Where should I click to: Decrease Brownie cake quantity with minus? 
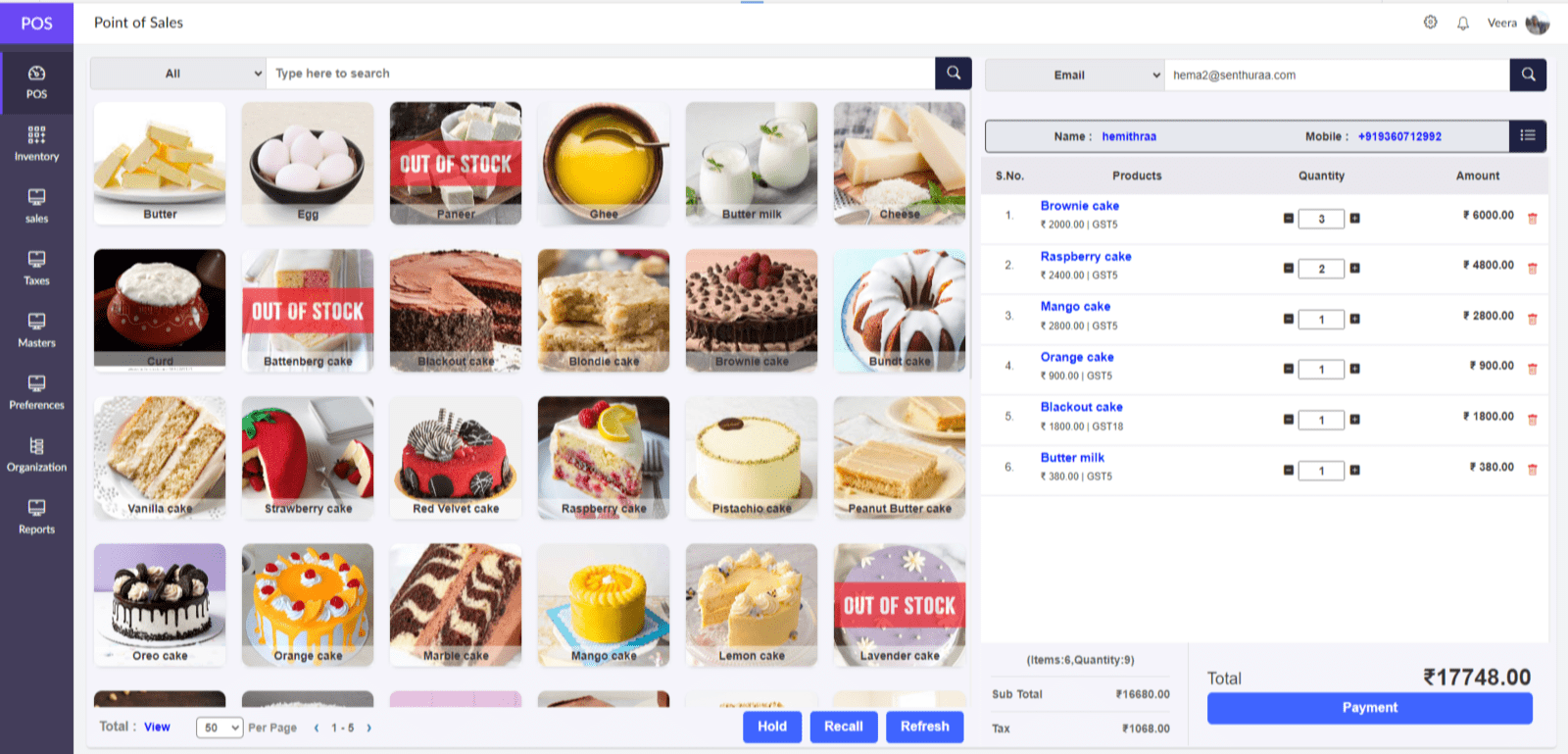point(1289,219)
